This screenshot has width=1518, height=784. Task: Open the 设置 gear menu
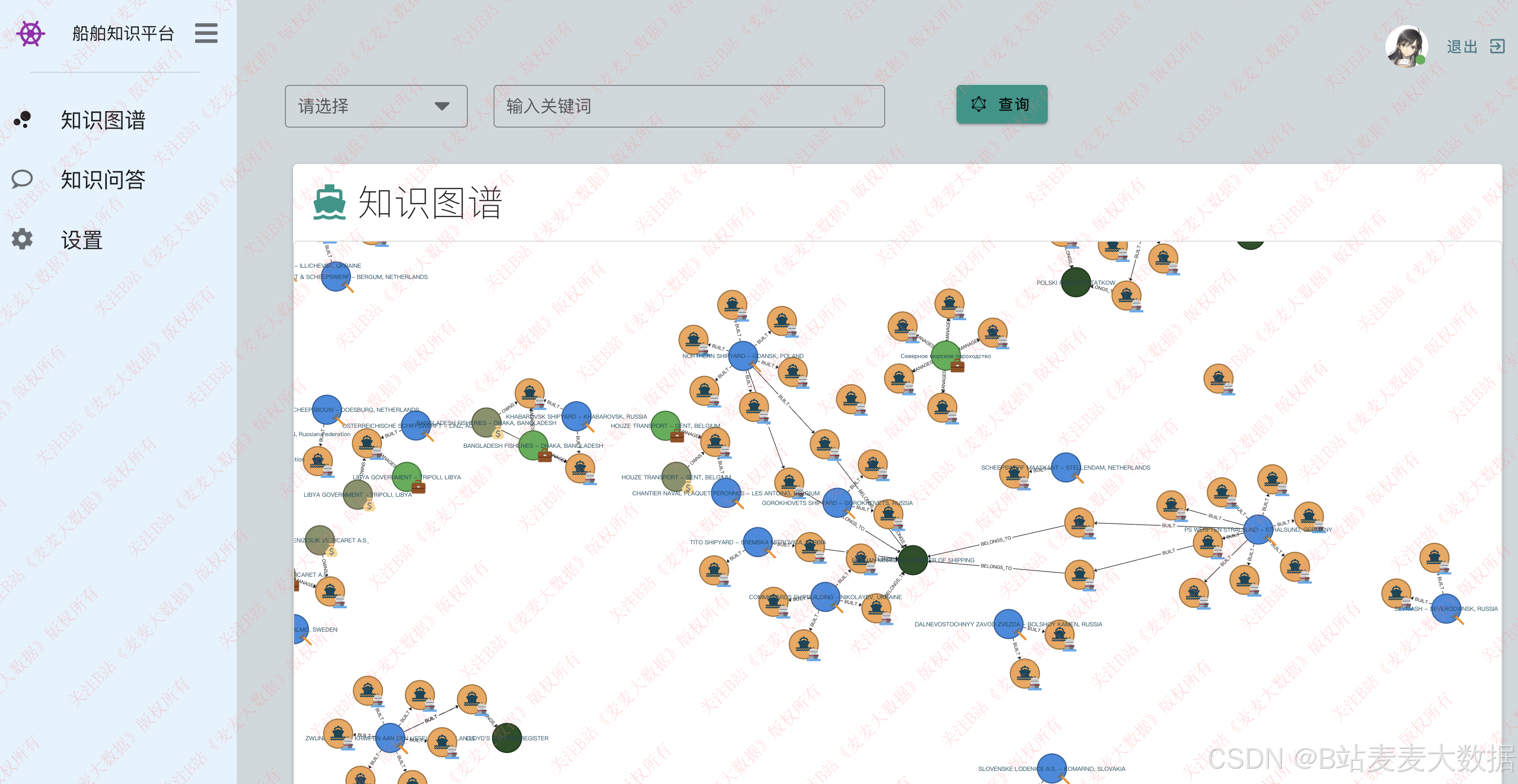point(82,240)
